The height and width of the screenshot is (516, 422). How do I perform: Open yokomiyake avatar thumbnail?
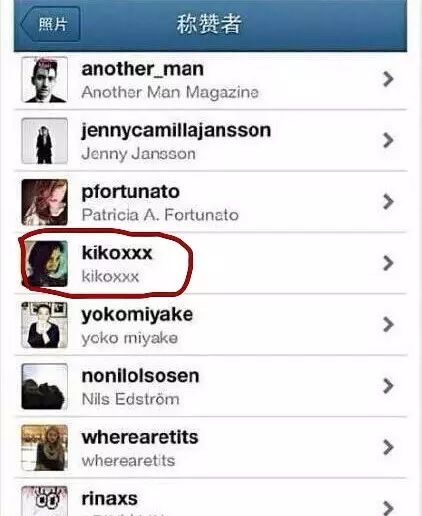point(45,325)
